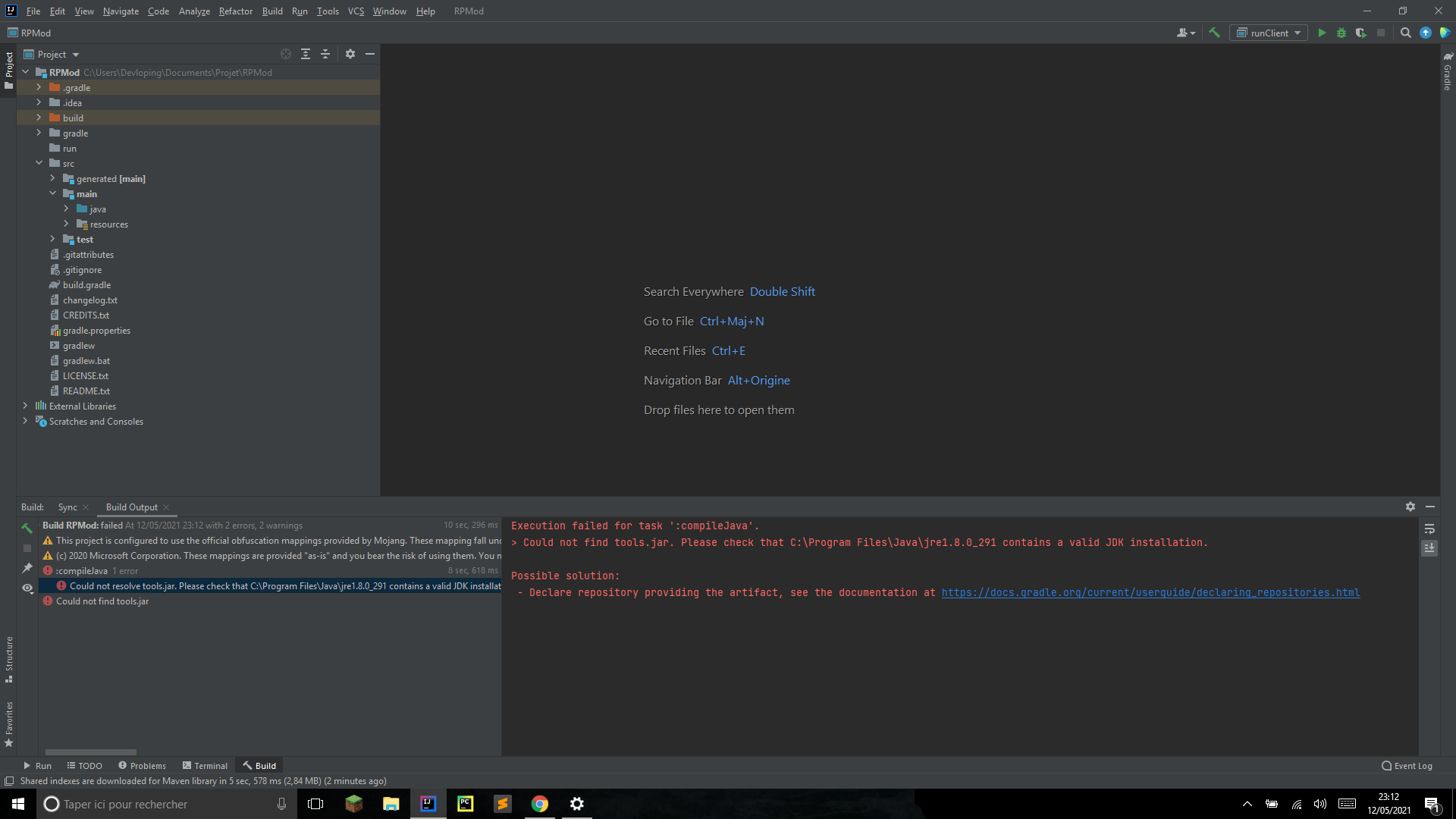Viewport: 1456px width, 819px height.
Task: Toggle soft-wrap in build output
Action: 1429,529
